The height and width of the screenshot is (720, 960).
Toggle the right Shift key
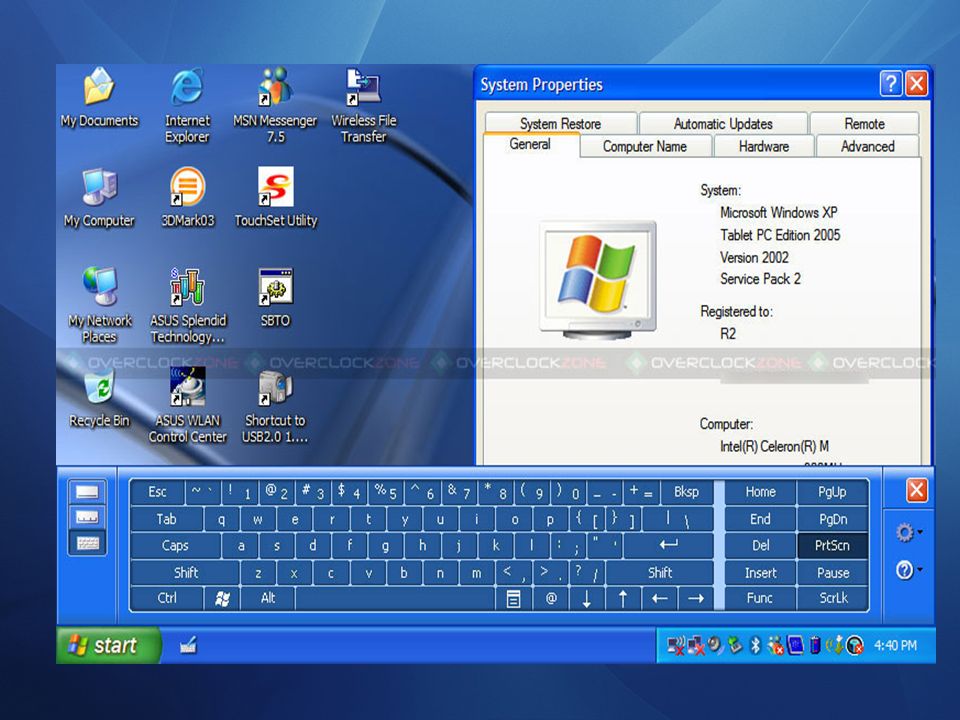click(x=659, y=572)
